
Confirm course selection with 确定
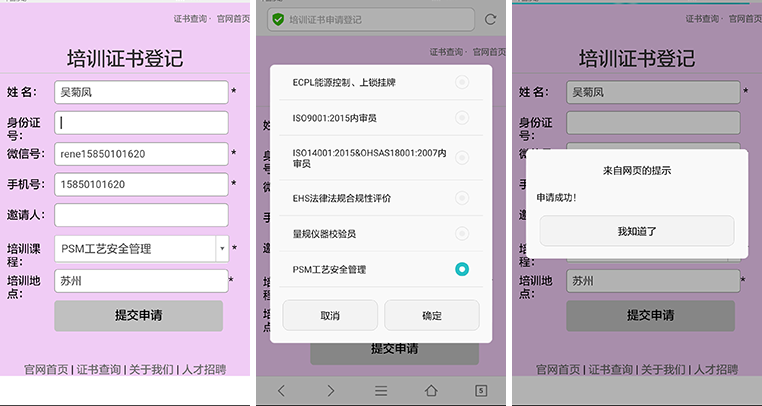coord(432,315)
